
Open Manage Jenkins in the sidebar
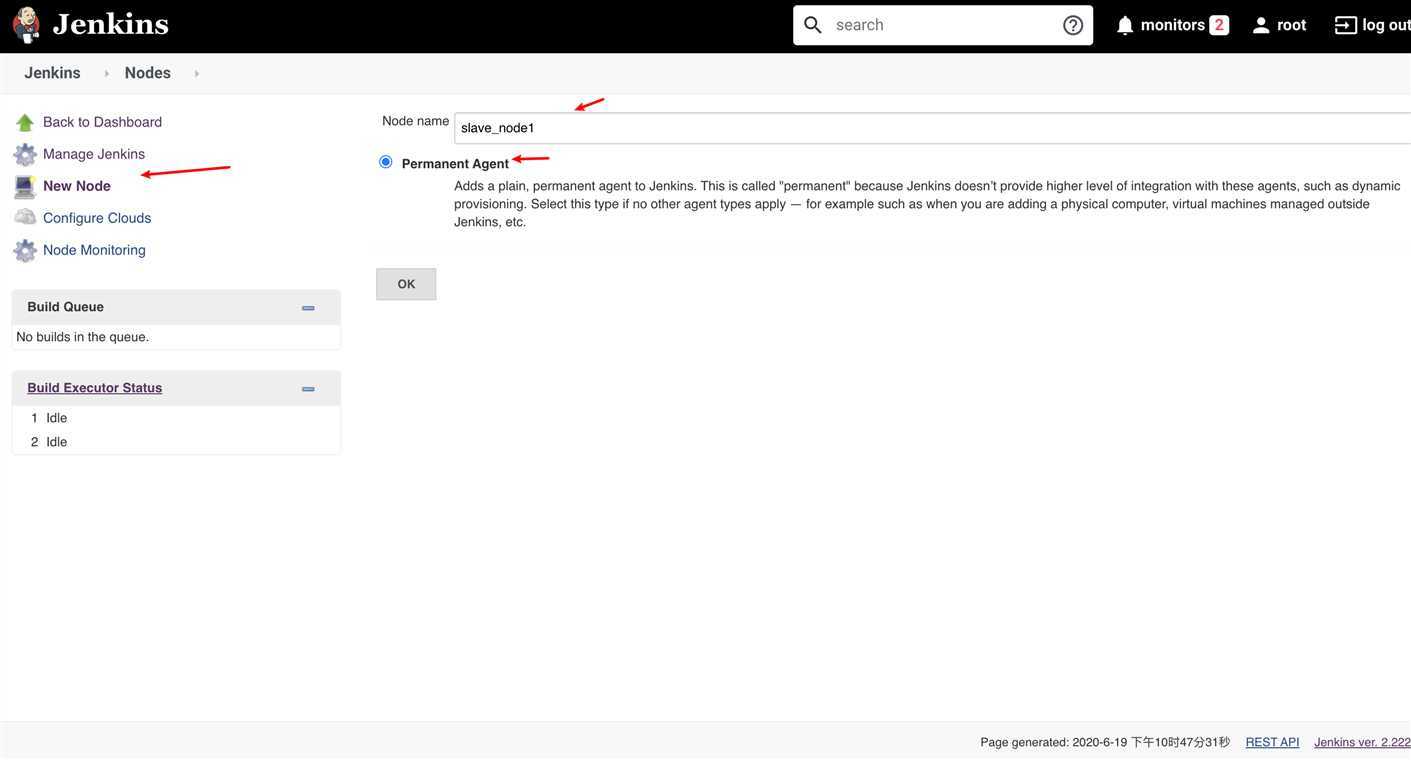[94, 154]
